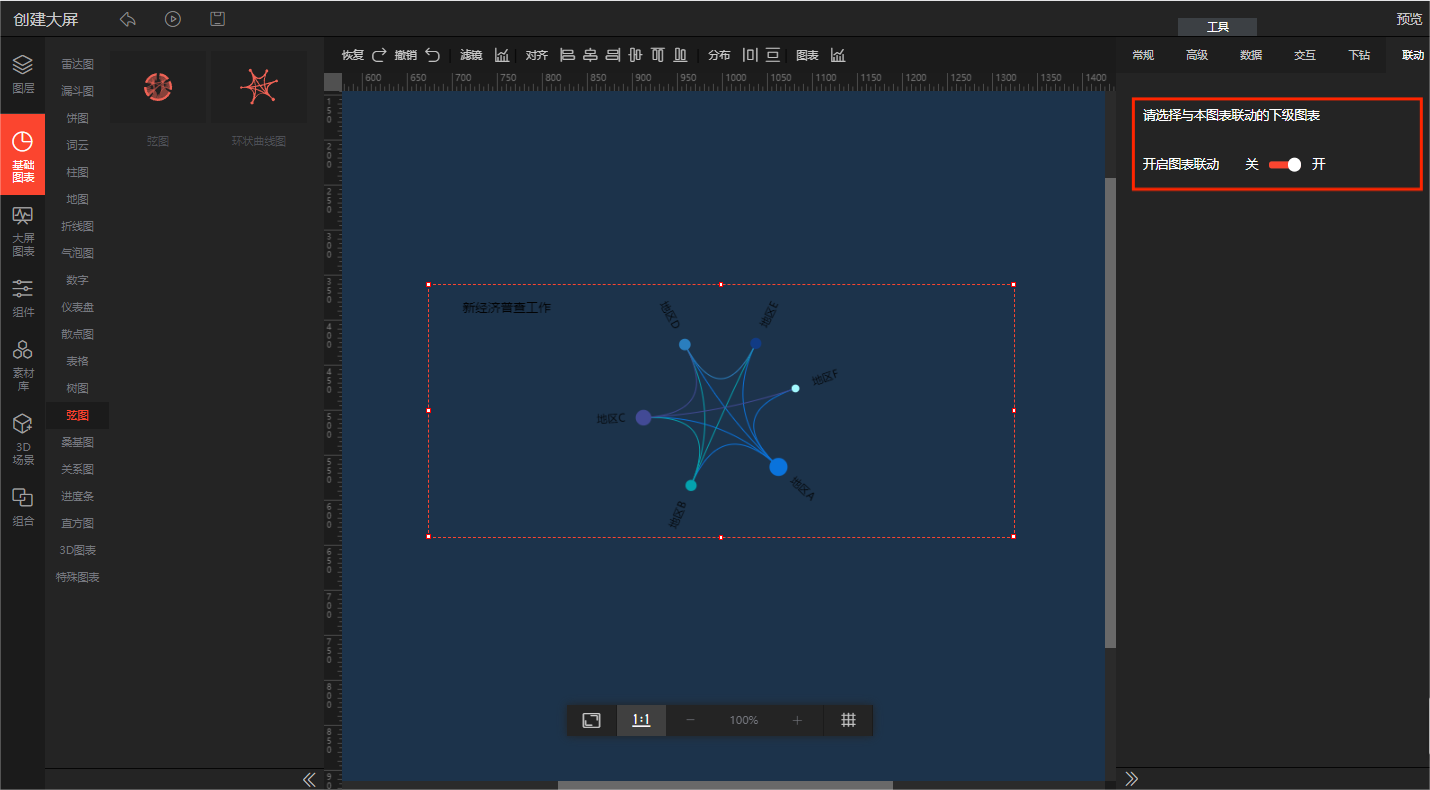Align vertical middle icon in toolbar

click(635, 55)
